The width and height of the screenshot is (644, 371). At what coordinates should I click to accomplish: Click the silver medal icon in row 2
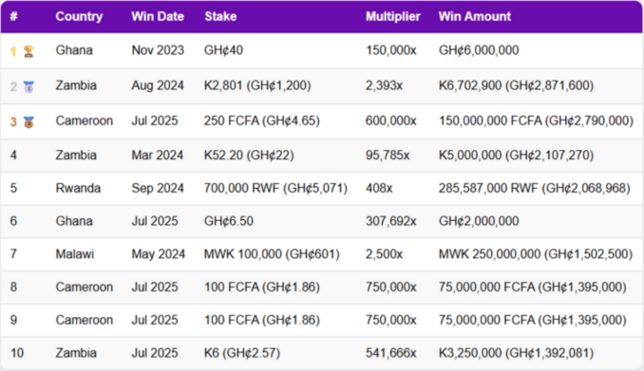pos(28,87)
